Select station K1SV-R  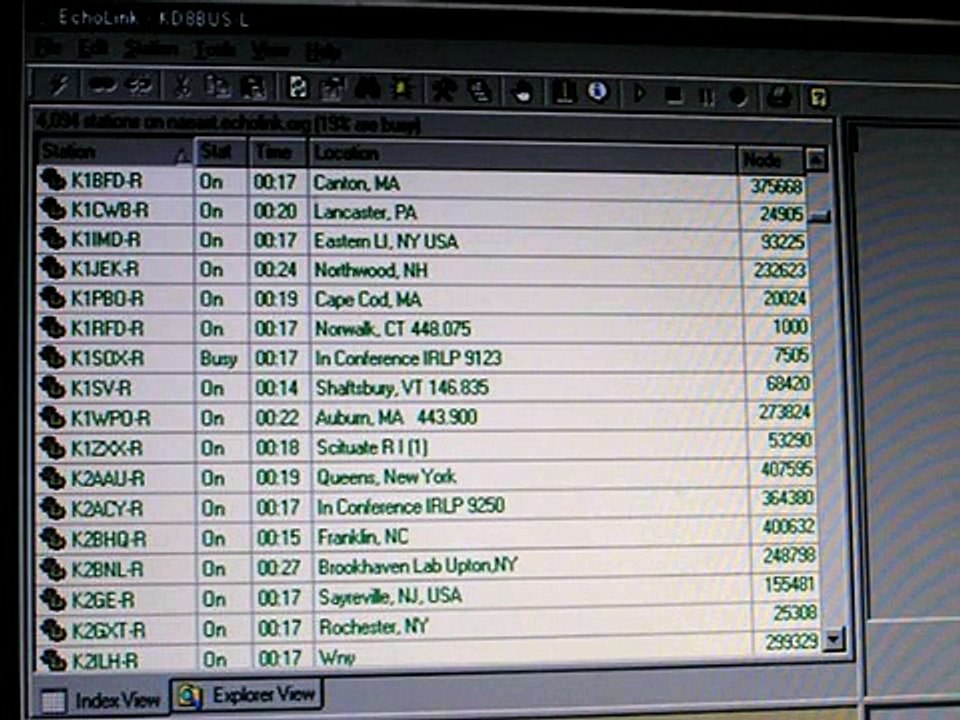click(101, 388)
